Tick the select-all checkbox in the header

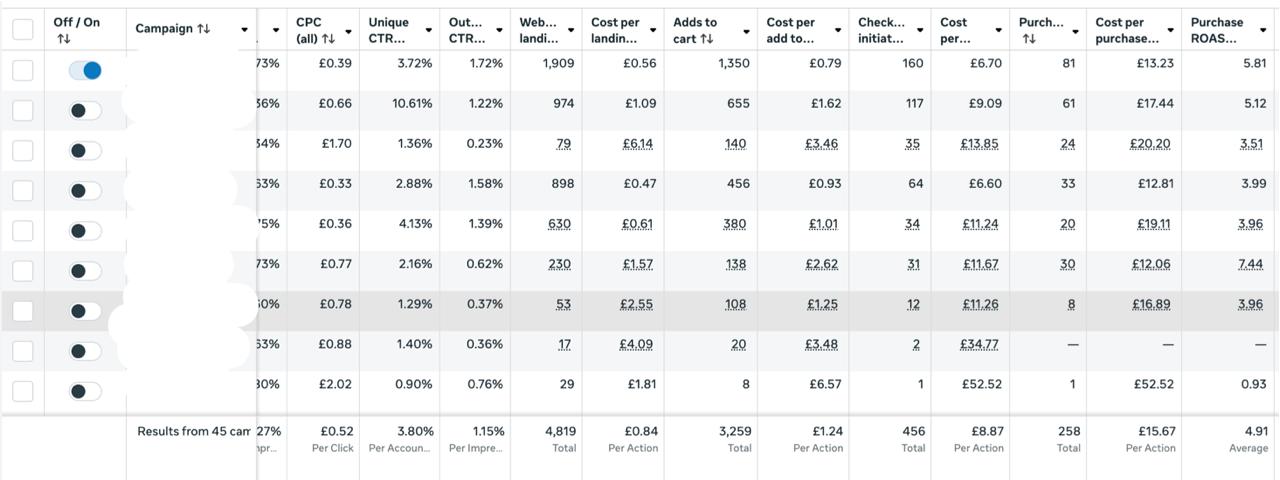click(x=22, y=30)
